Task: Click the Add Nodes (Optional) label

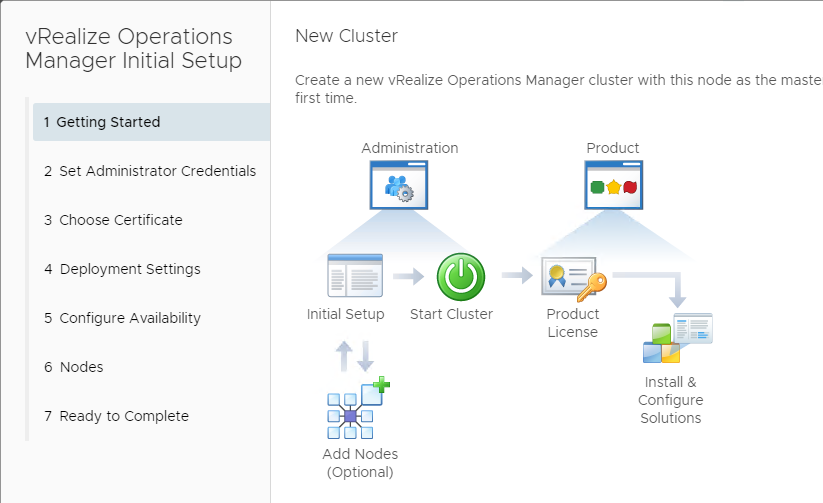Action: [x=360, y=463]
